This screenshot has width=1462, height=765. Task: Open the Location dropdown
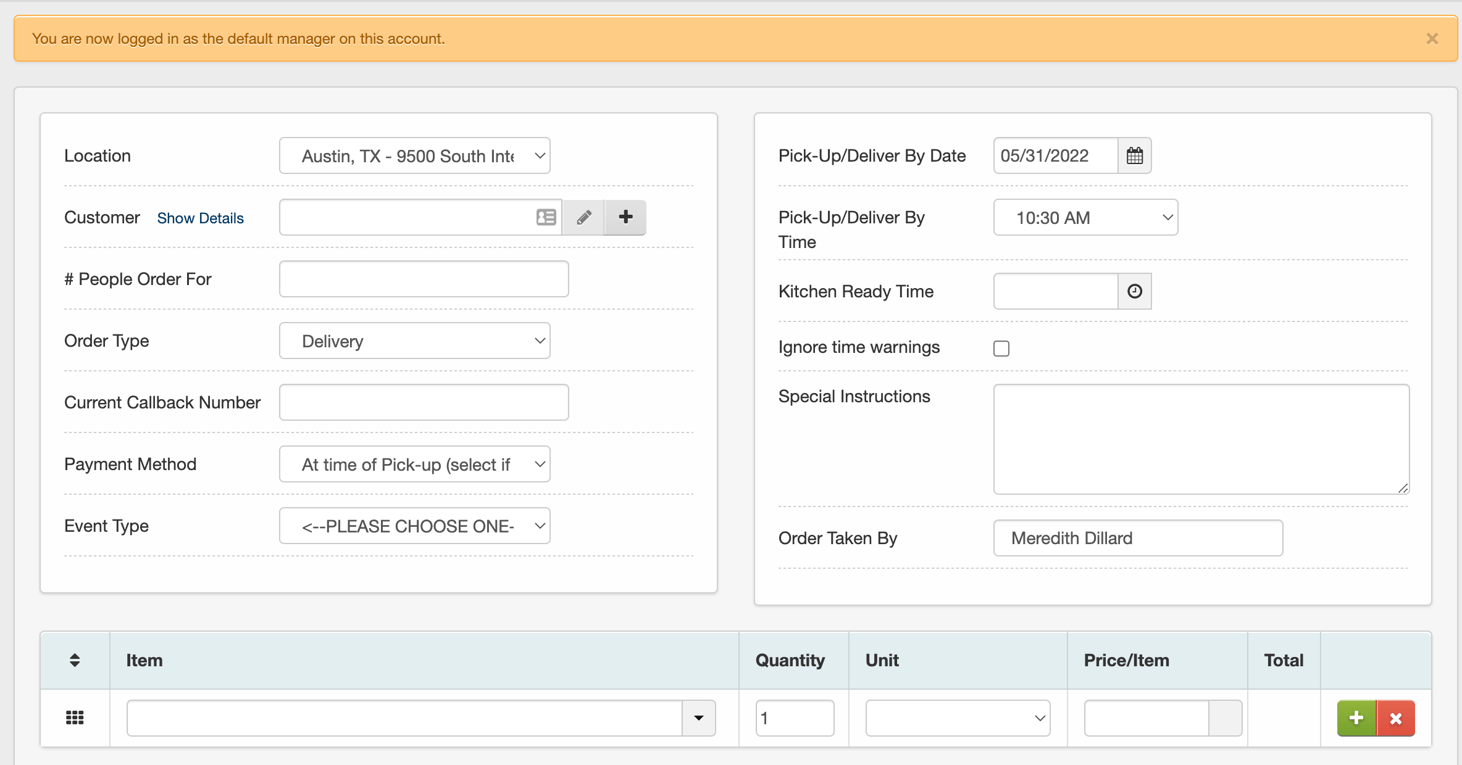[414, 156]
